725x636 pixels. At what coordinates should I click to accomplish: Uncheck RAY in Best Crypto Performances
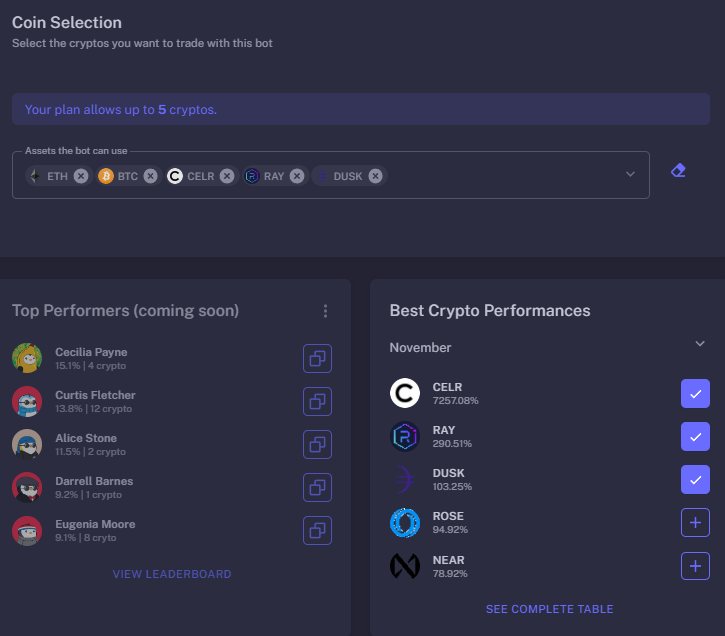[695, 436]
